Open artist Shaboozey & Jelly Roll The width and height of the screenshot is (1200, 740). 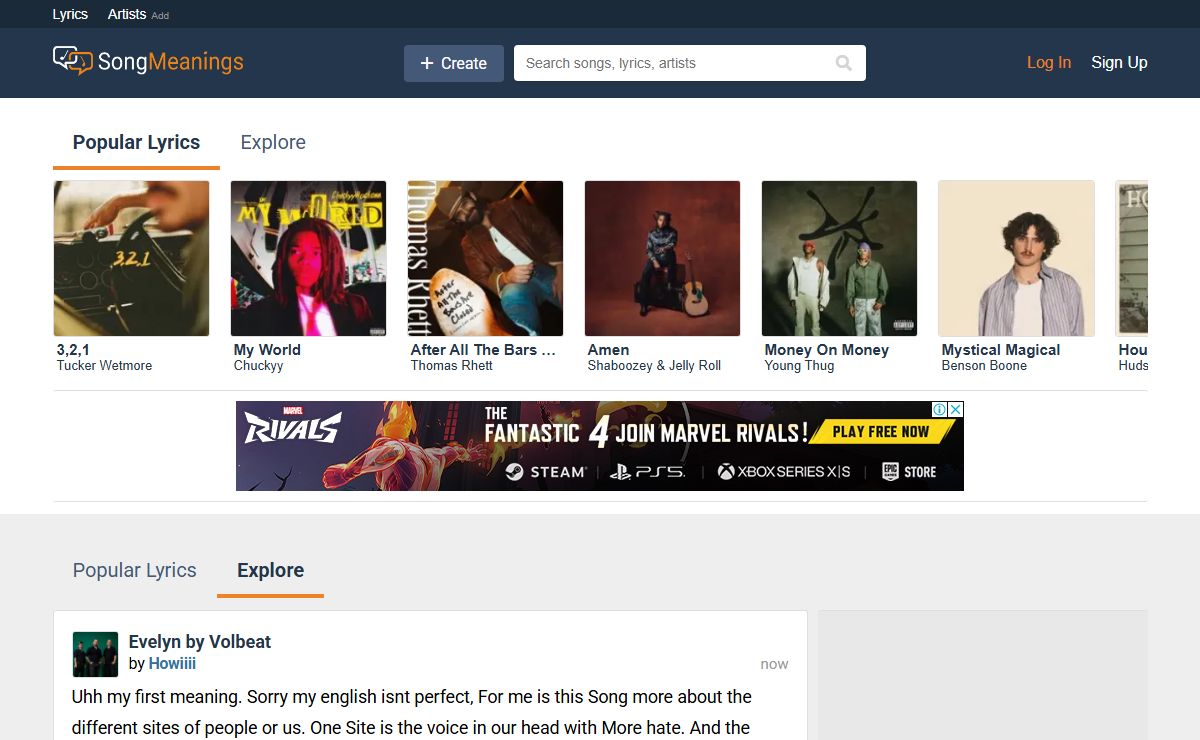654,366
